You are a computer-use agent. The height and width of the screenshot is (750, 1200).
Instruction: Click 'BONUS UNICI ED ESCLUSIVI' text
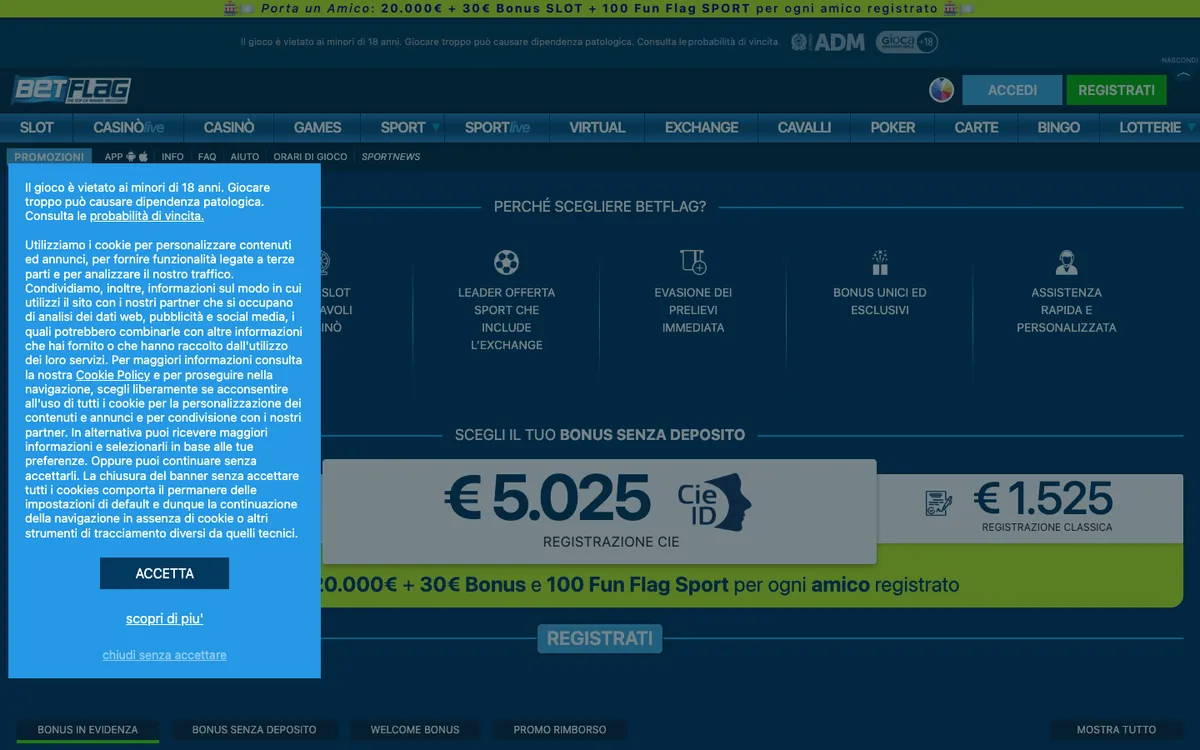click(x=880, y=301)
